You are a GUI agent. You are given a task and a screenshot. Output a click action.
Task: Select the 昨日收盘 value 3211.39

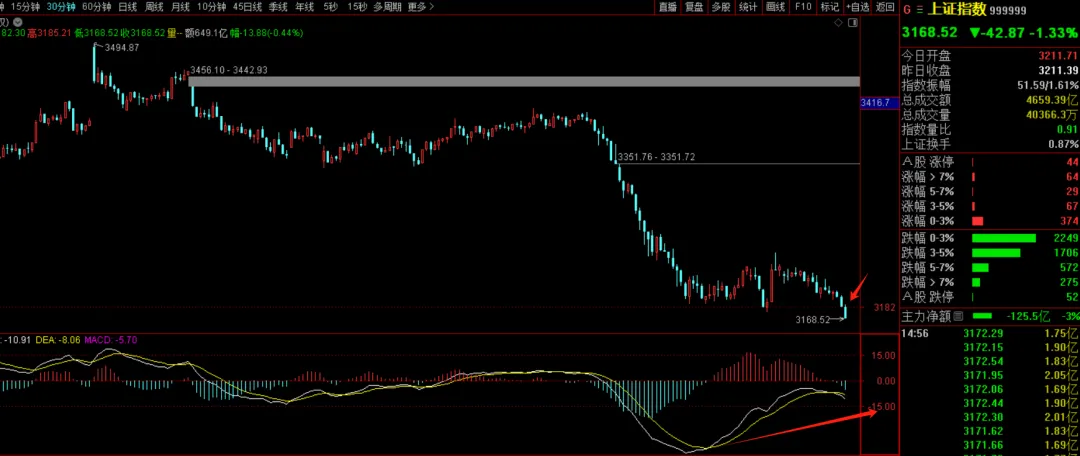pyautogui.click(x=1057, y=70)
